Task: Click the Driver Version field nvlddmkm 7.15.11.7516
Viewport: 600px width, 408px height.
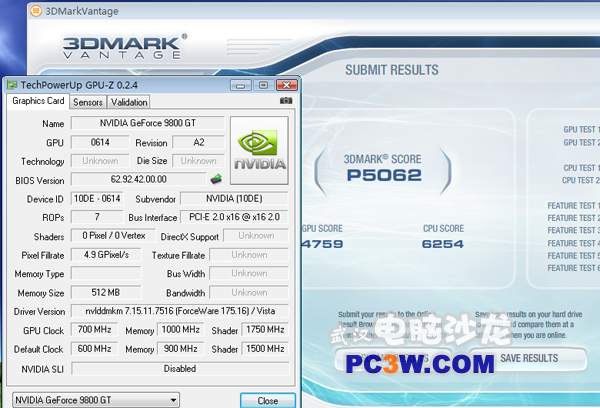Action: coord(180,311)
